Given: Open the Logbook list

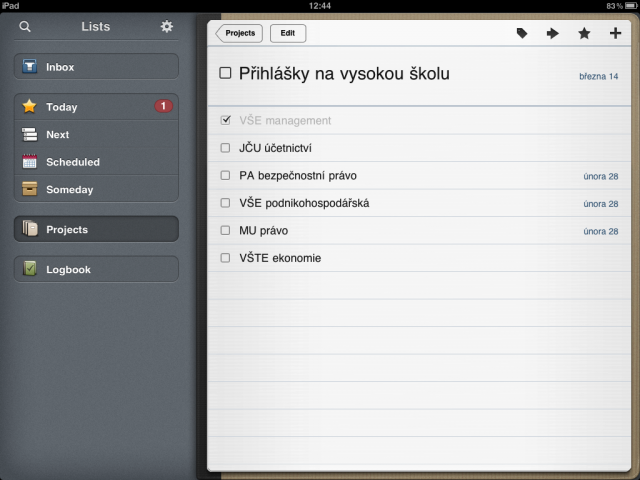Looking at the screenshot, I should coord(96,269).
